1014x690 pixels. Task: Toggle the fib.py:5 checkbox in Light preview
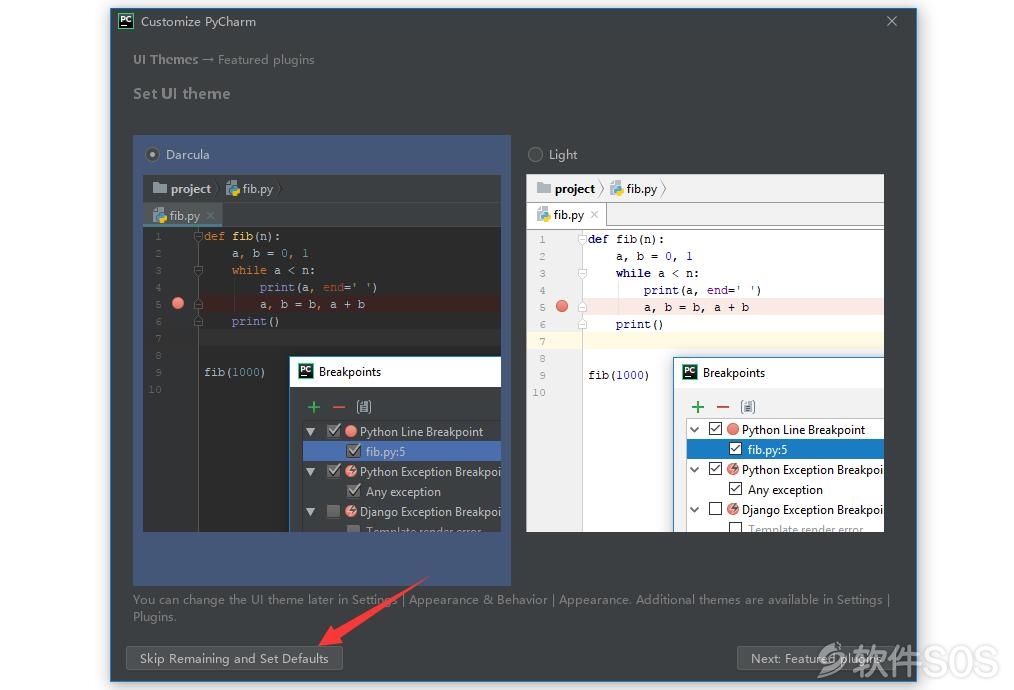point(735,449)
